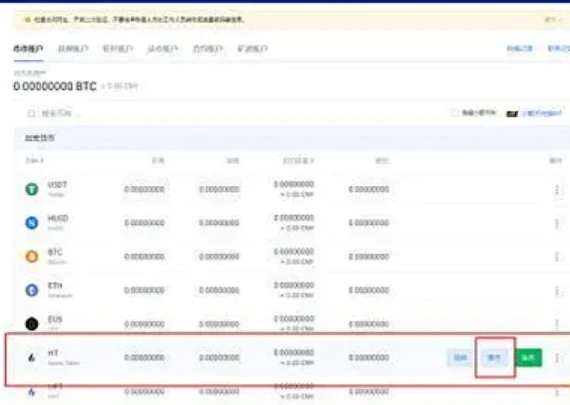
Task: Click the red-outlined withdraw button in HT row
Action: pyautogui.click(x=494, y=358)
